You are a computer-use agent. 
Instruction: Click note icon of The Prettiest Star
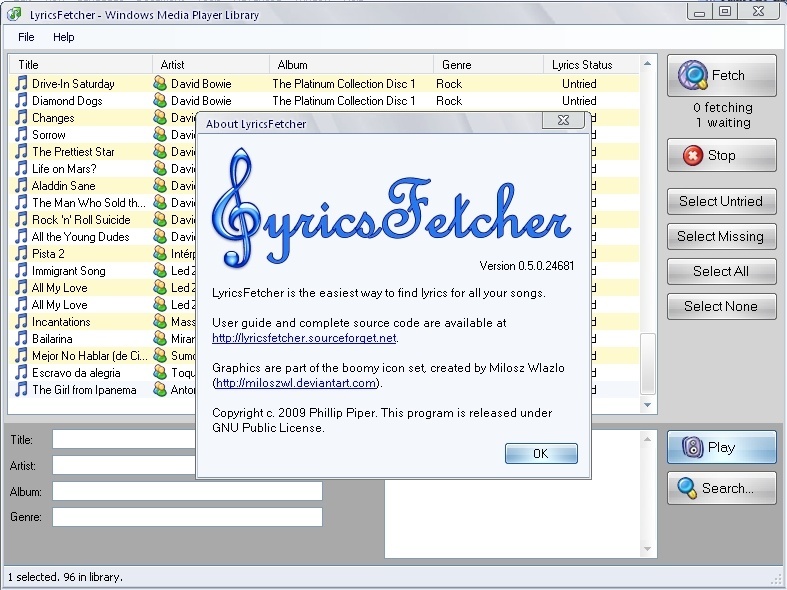21,152
